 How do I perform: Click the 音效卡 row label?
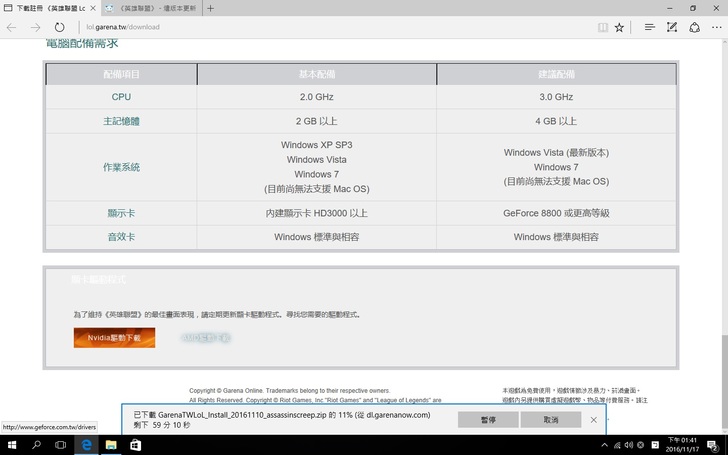(x=121, y=237)
